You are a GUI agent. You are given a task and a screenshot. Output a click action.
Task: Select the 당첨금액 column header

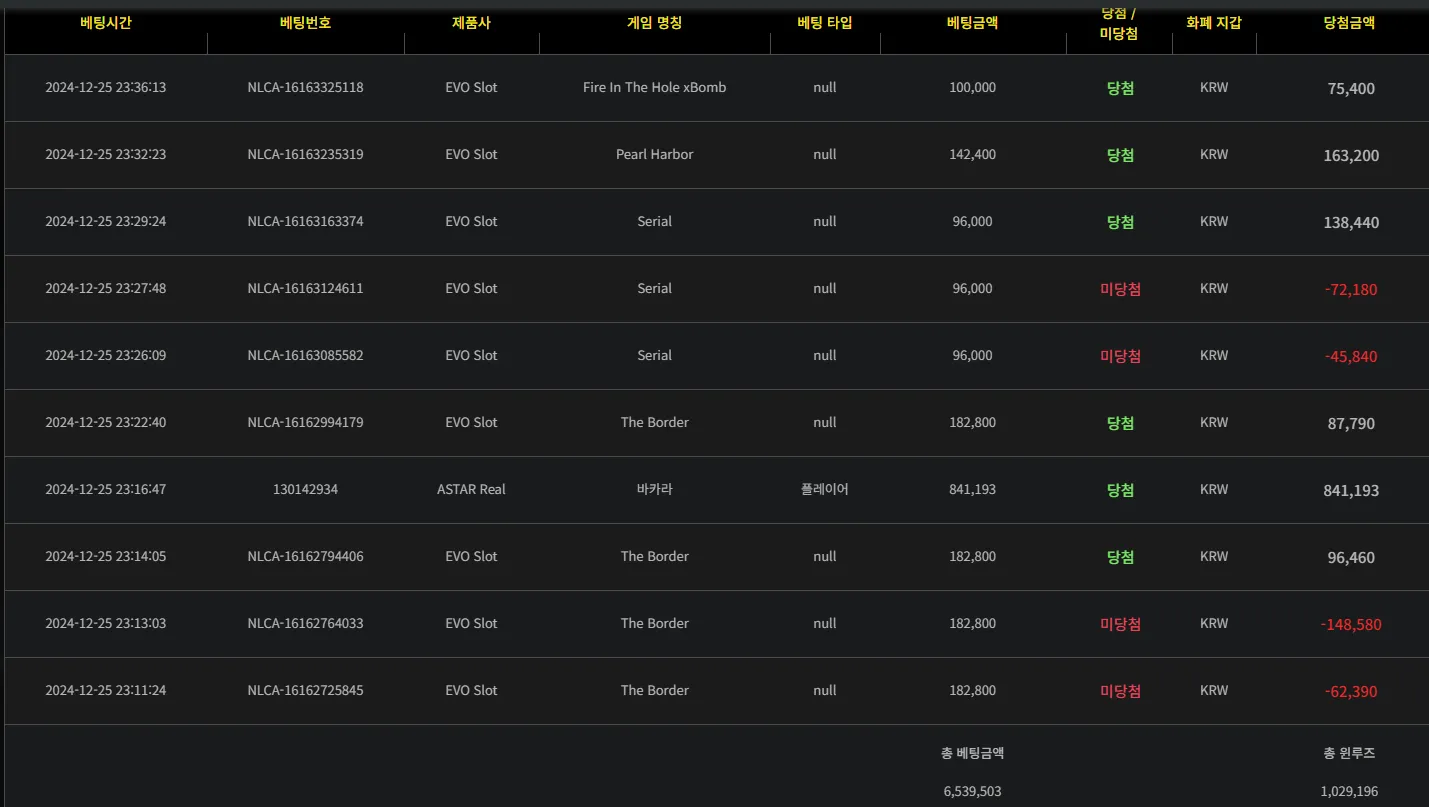click(x=1350, y=22)
